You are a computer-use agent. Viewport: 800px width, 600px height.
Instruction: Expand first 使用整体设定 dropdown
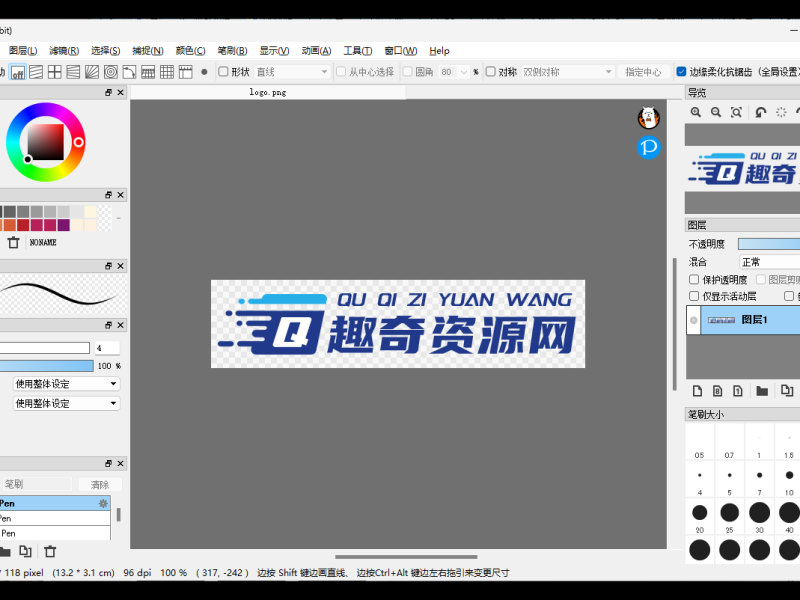click(66, 384)
